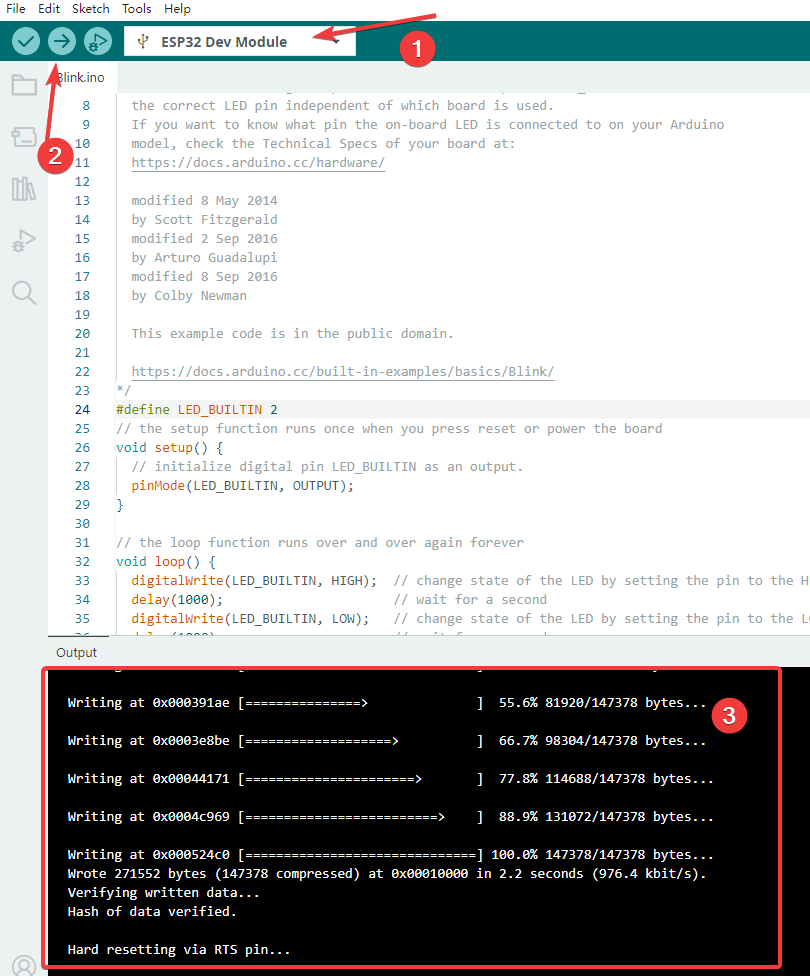Open the ESP32 Dev Module board selector

[x=240, y=42]
